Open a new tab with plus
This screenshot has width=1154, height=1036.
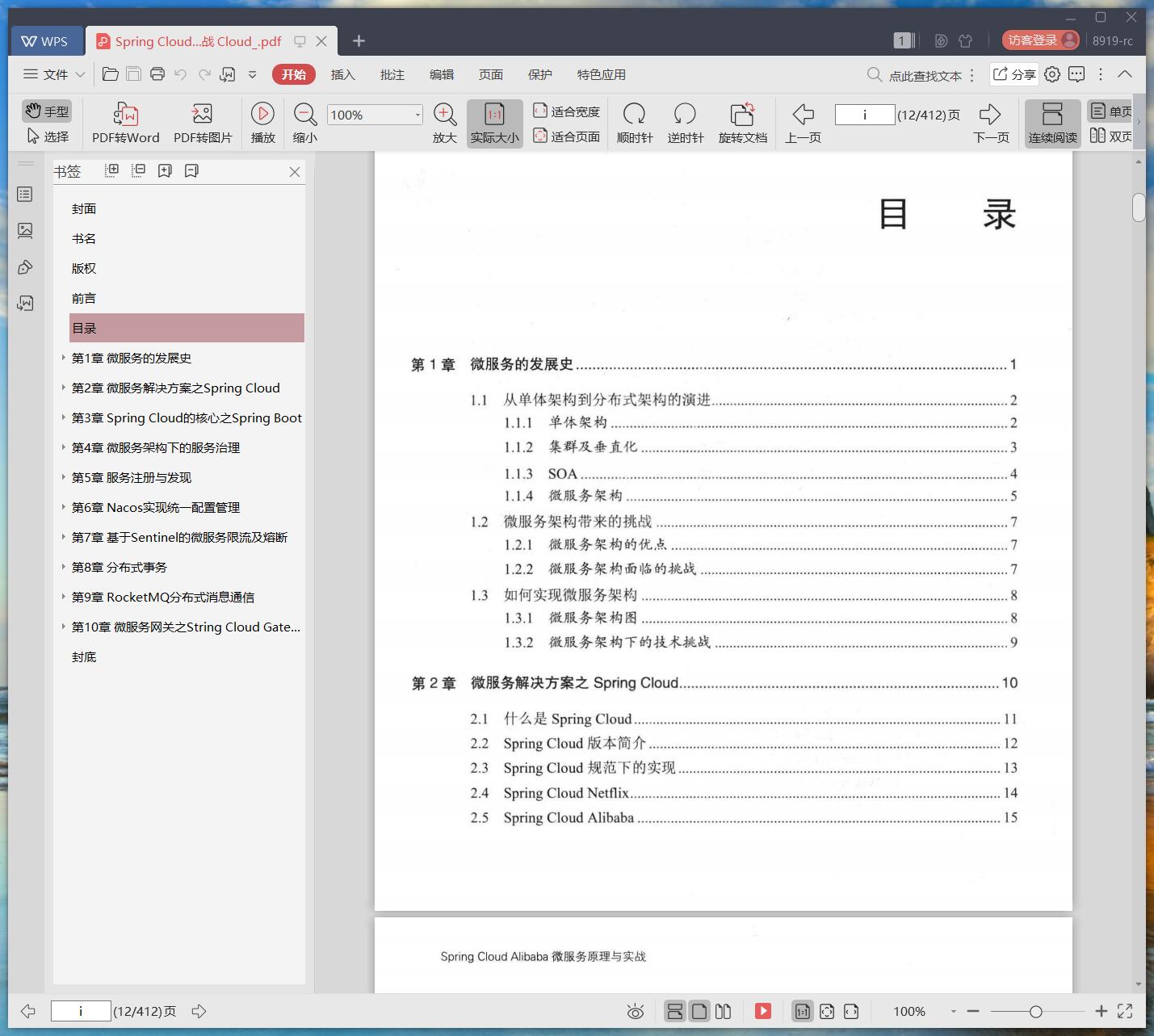(359, 40)
